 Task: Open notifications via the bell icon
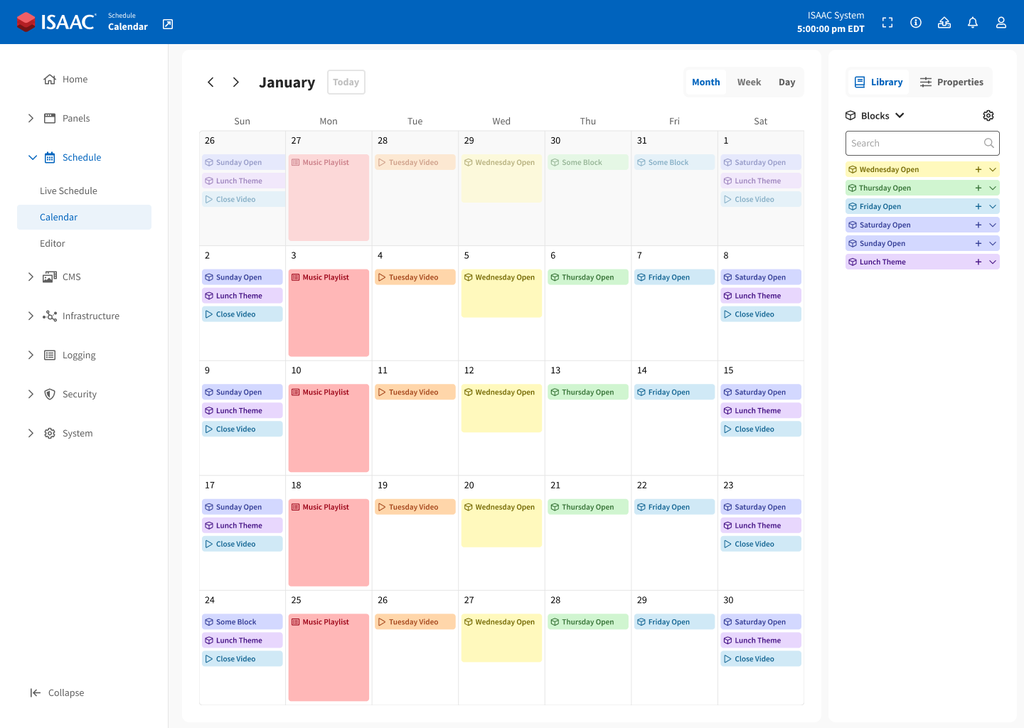click(x=972, y=21)
